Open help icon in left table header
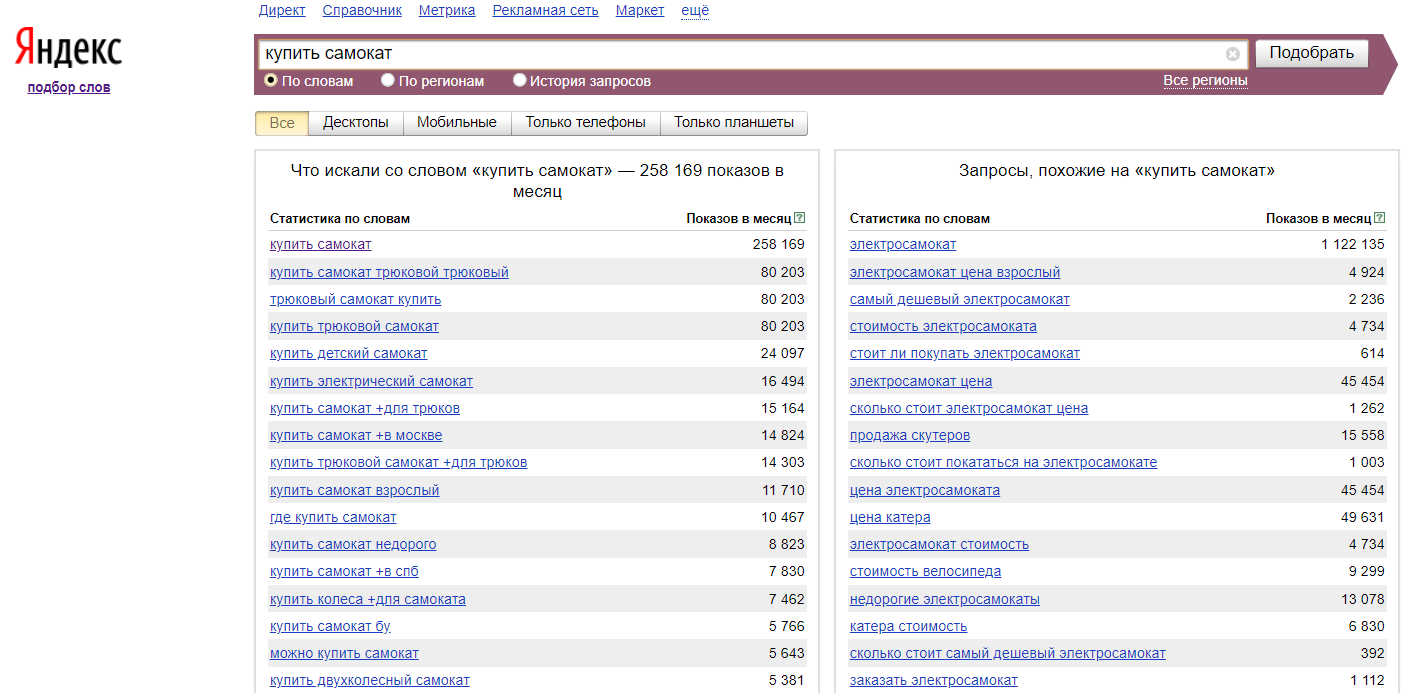Viewport: 1425px width, 693px height. point(799,218)
